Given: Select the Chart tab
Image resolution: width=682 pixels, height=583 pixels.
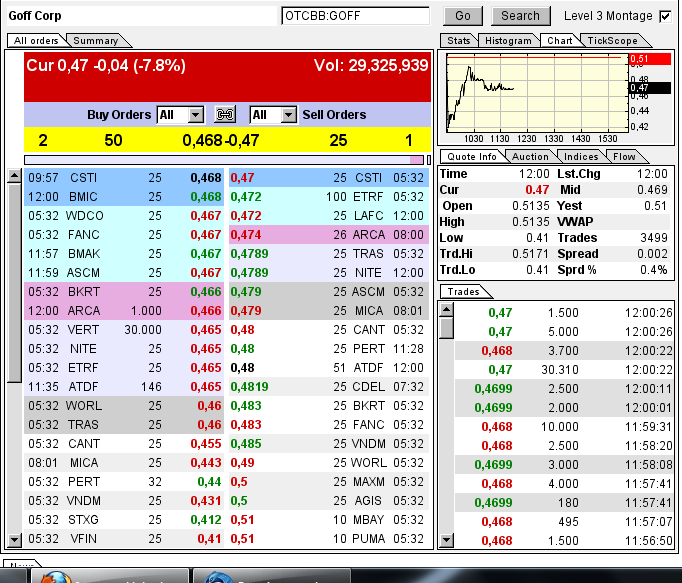Looking at the screenshot, I should (x=559, y=40).
